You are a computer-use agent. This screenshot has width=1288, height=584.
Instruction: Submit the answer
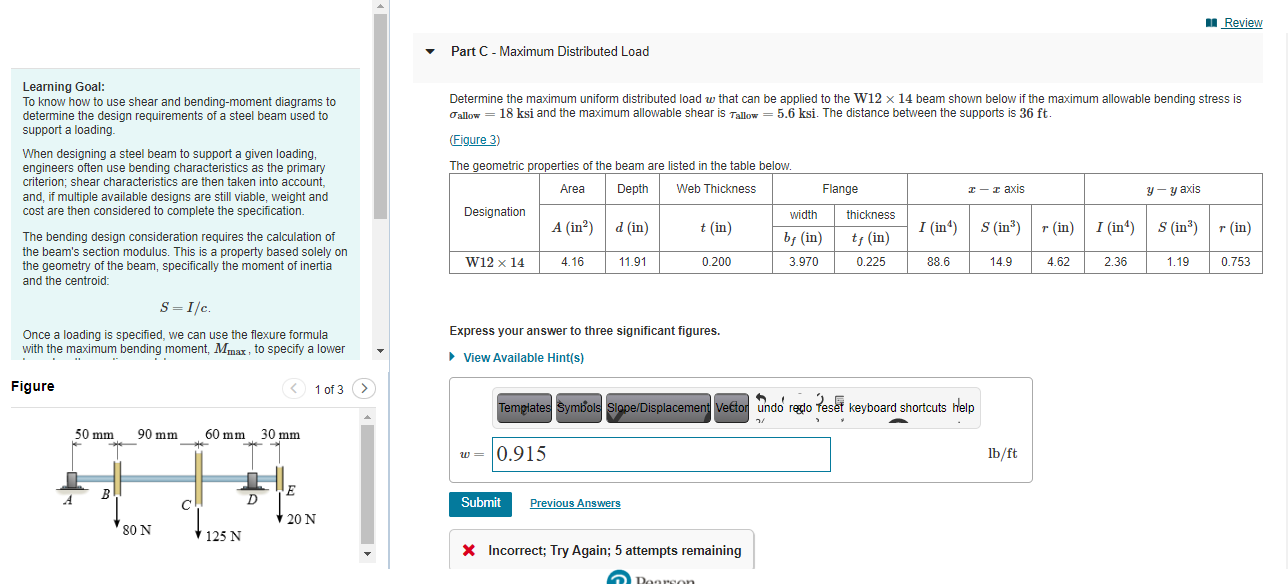click(480, 504)
